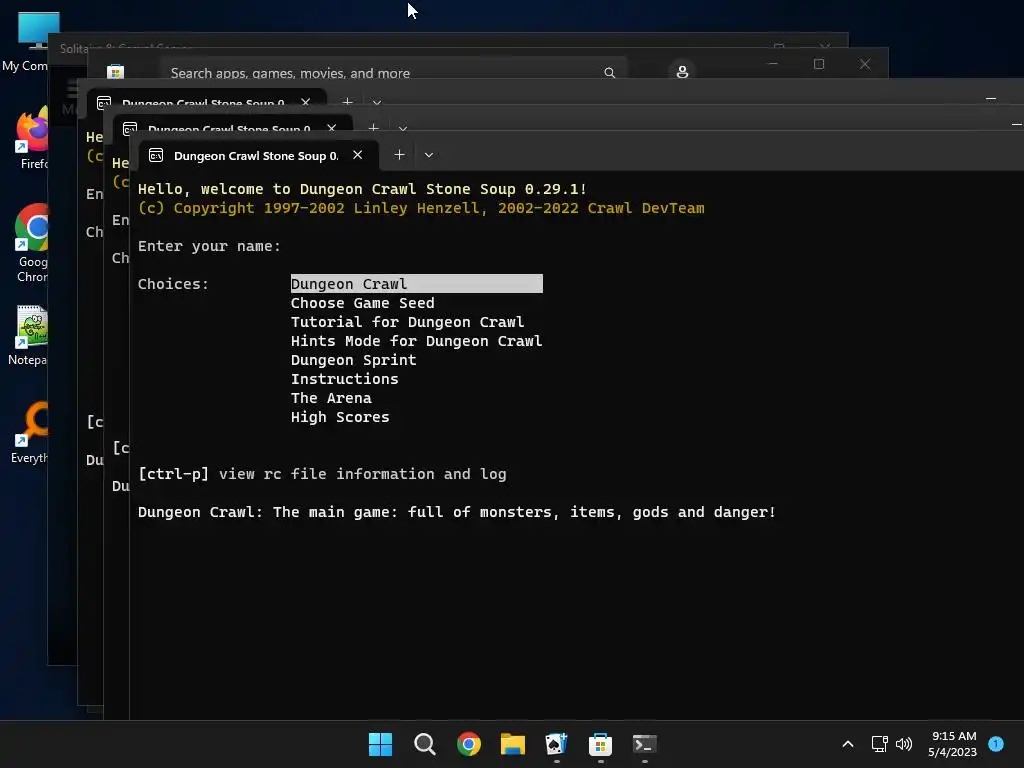Click Microsoft Store search field
1024x768 pixels.
(392, 71)
